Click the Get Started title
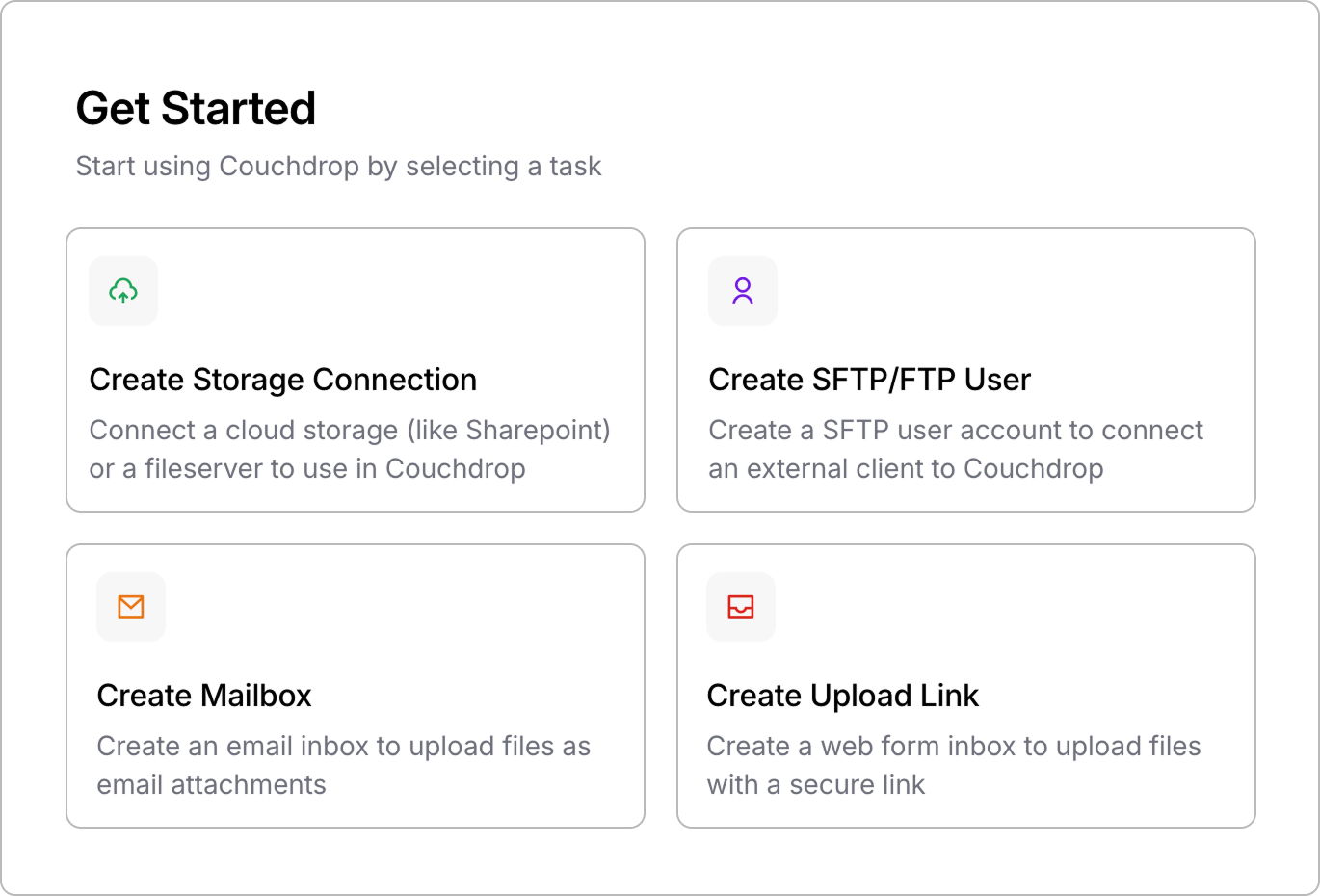1320x896 pixels. coord(196,108)
